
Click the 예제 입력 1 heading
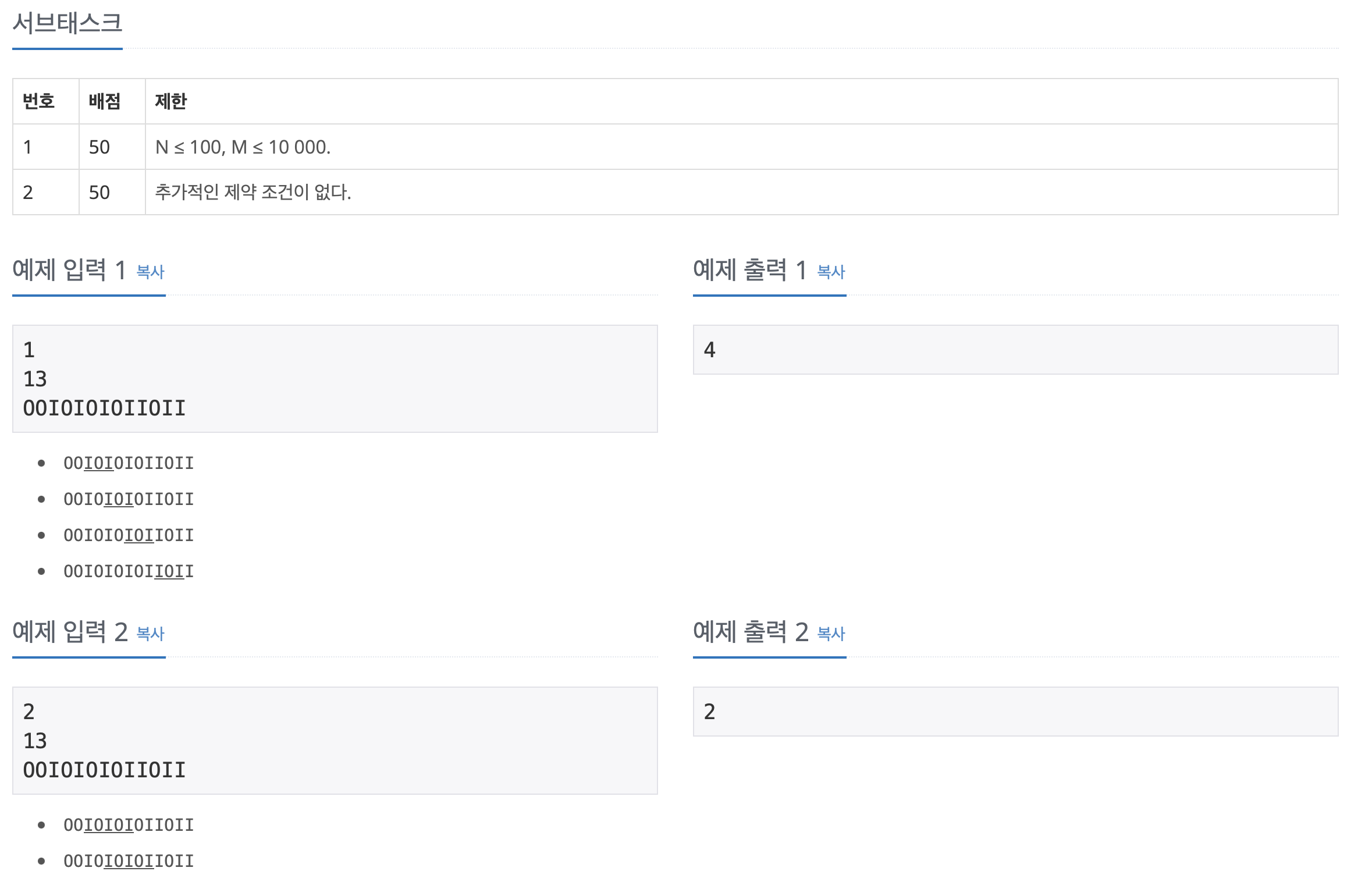[68, 269]
